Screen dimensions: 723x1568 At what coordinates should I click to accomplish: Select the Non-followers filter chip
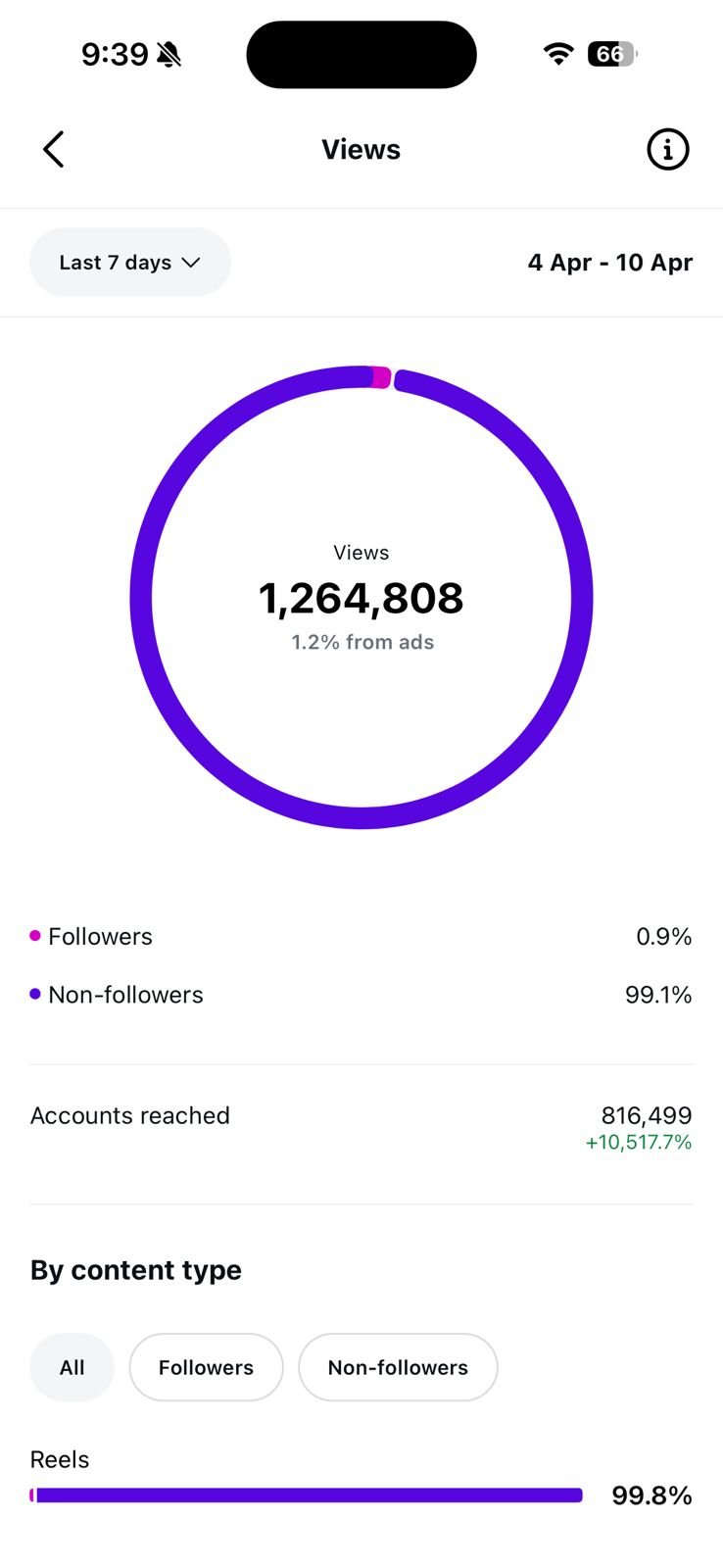pyautogui.click(x=398, y=1367)
